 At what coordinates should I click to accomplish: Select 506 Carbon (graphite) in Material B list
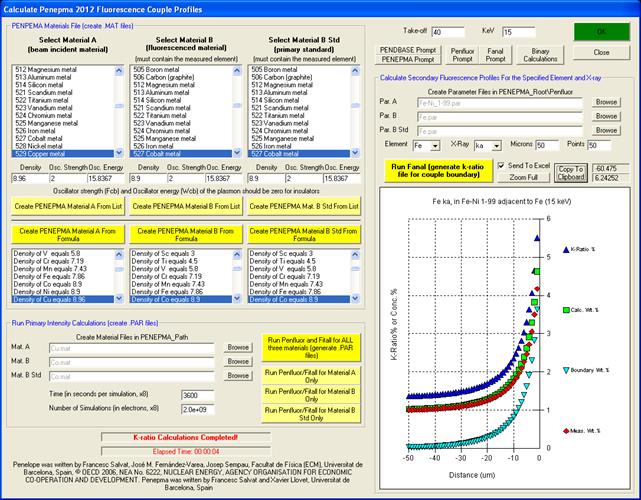(181, 77)
